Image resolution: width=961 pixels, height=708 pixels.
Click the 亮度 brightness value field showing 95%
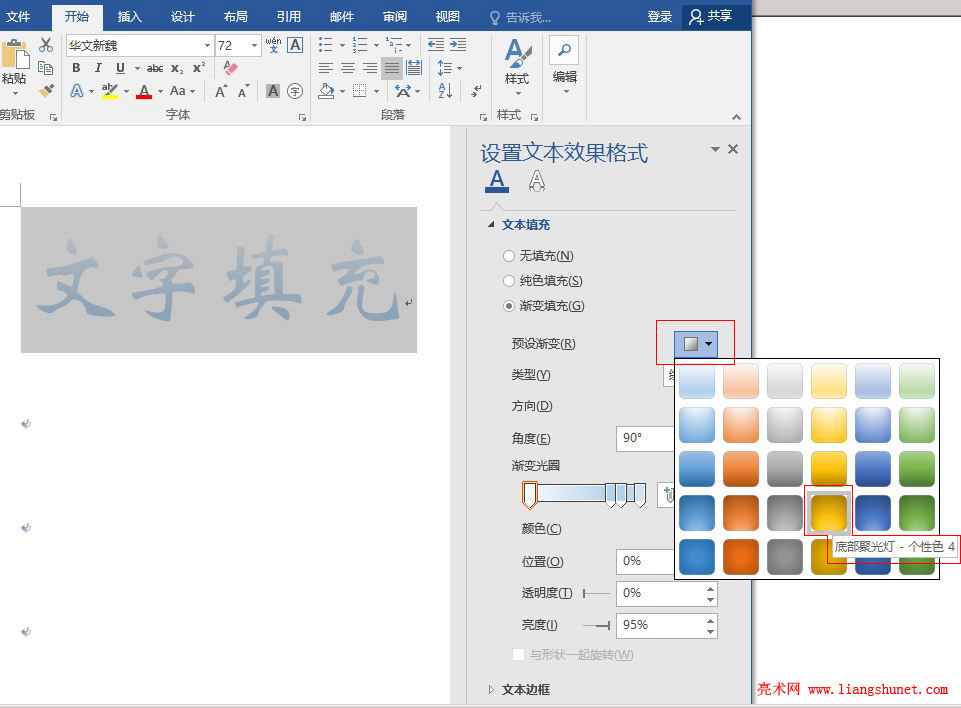tap(661, 625)
